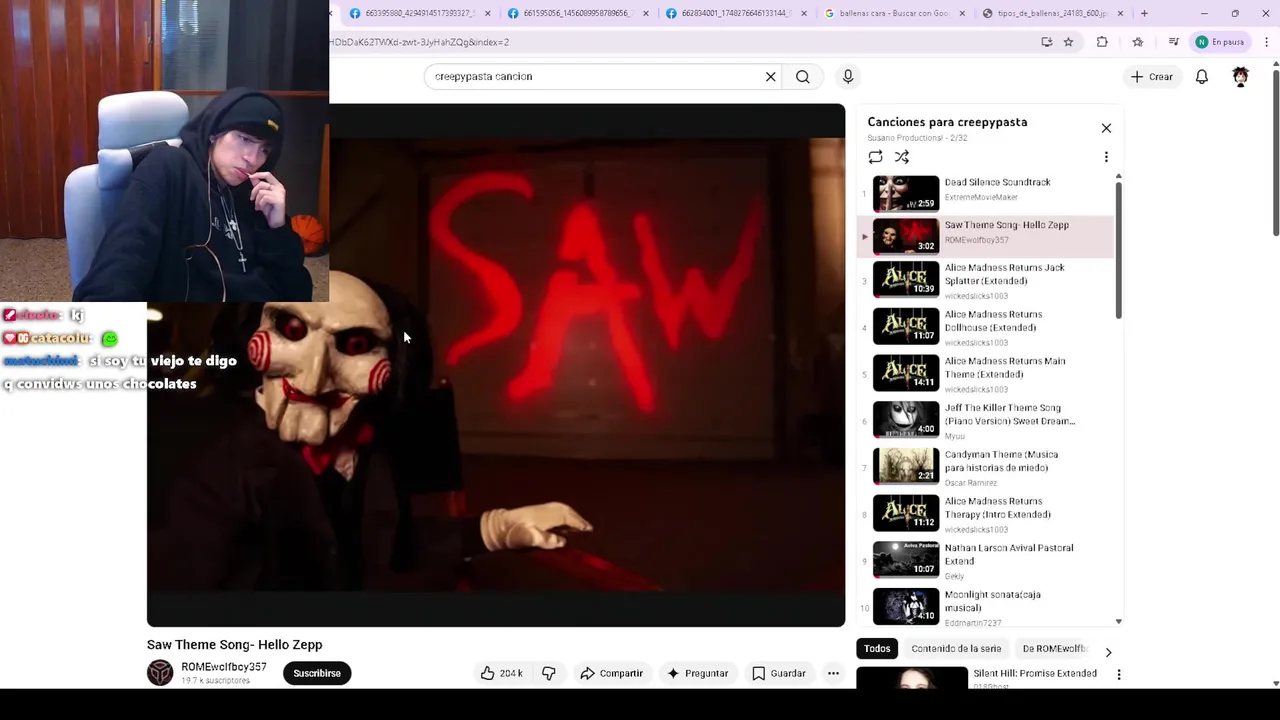The height and width of the screenshot is (720, 1280).
Task: Play Dead Silence Soundtrack from playlist
Action: pos(985,193)
